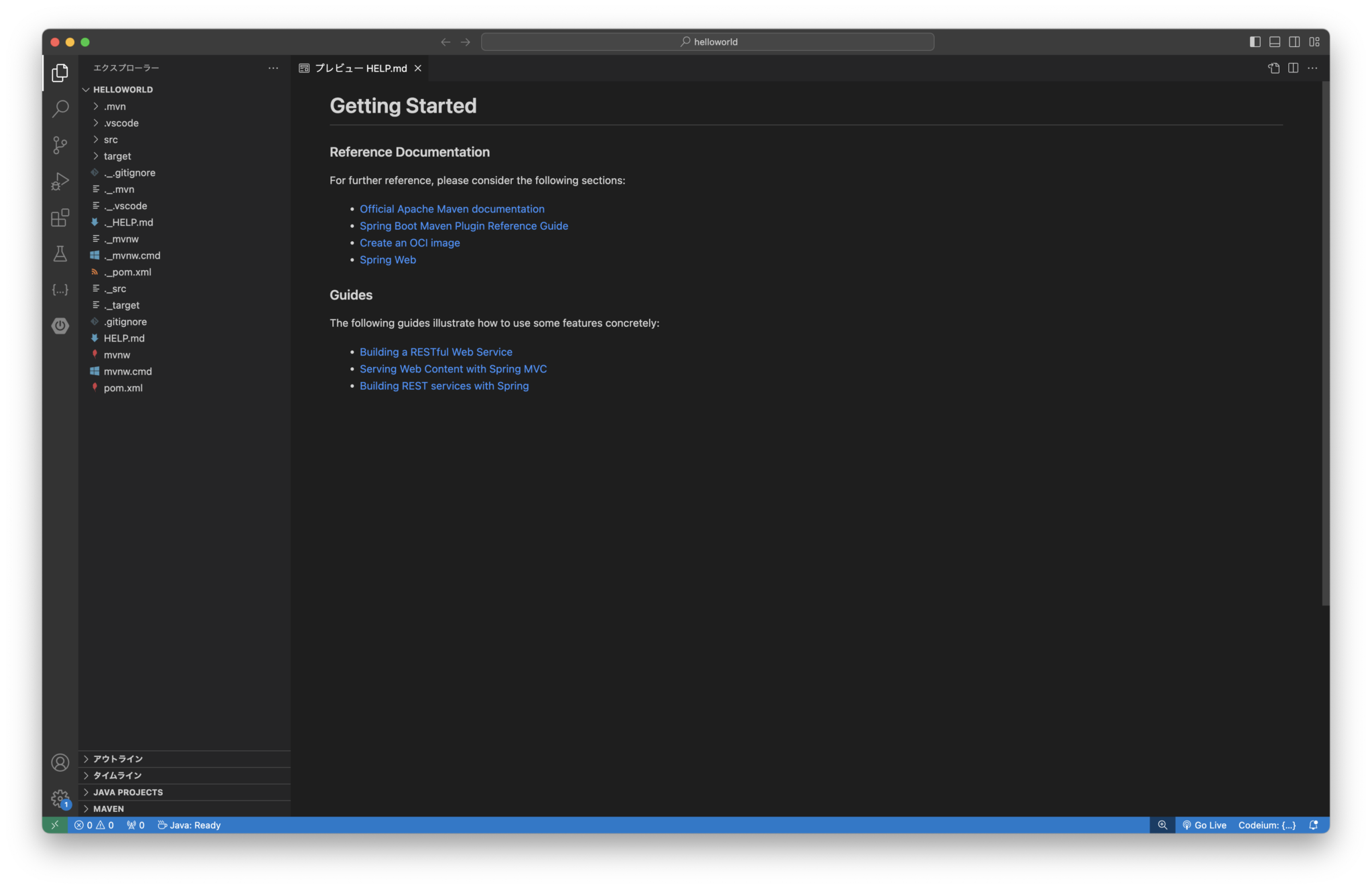The width and height of the screenshot is (1372, 889).
Task: Click the helloworld command center search bar
Action: [x=707, y=41]
